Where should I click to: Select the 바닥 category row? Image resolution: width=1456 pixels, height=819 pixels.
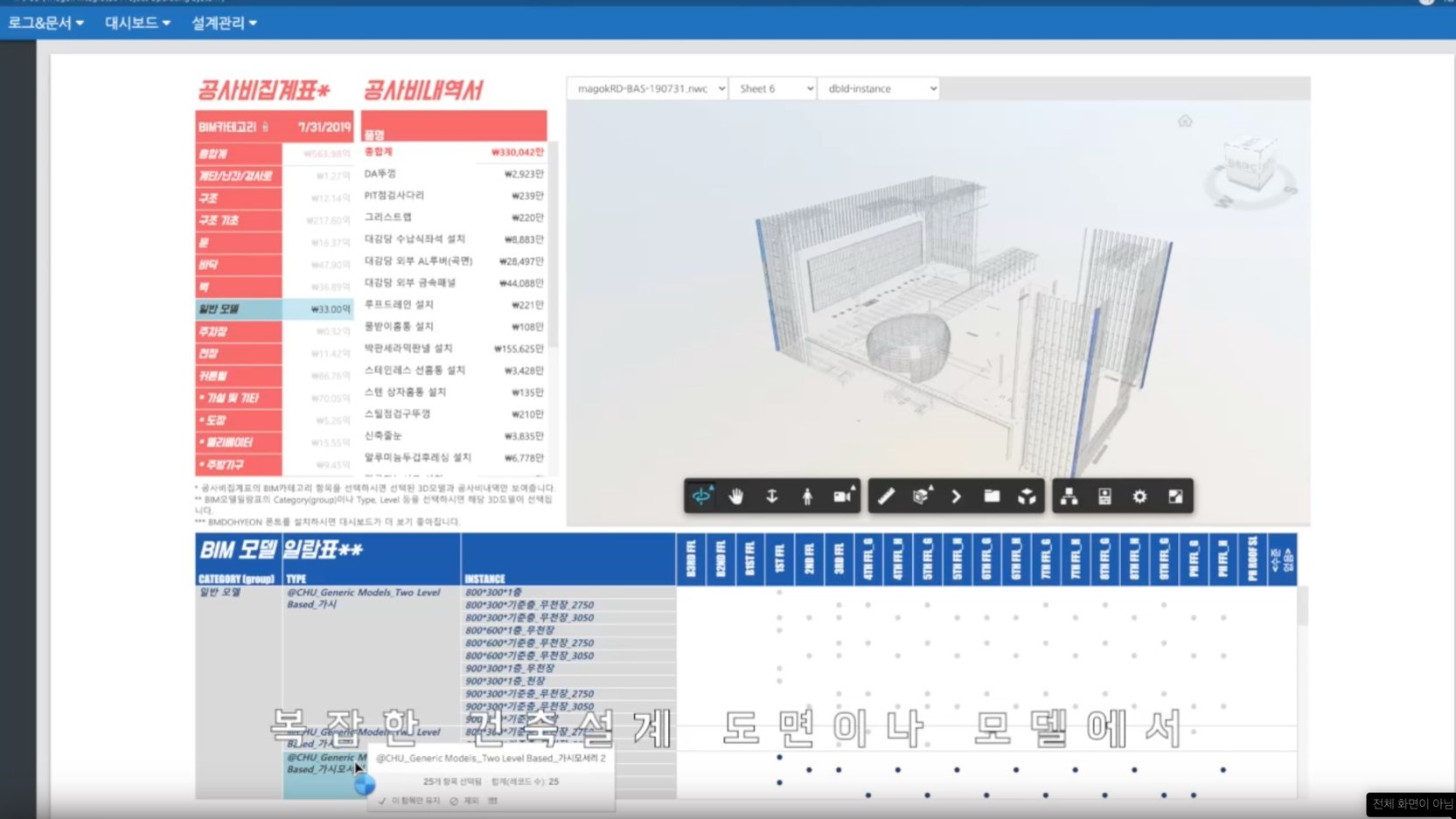coord(274,265)
